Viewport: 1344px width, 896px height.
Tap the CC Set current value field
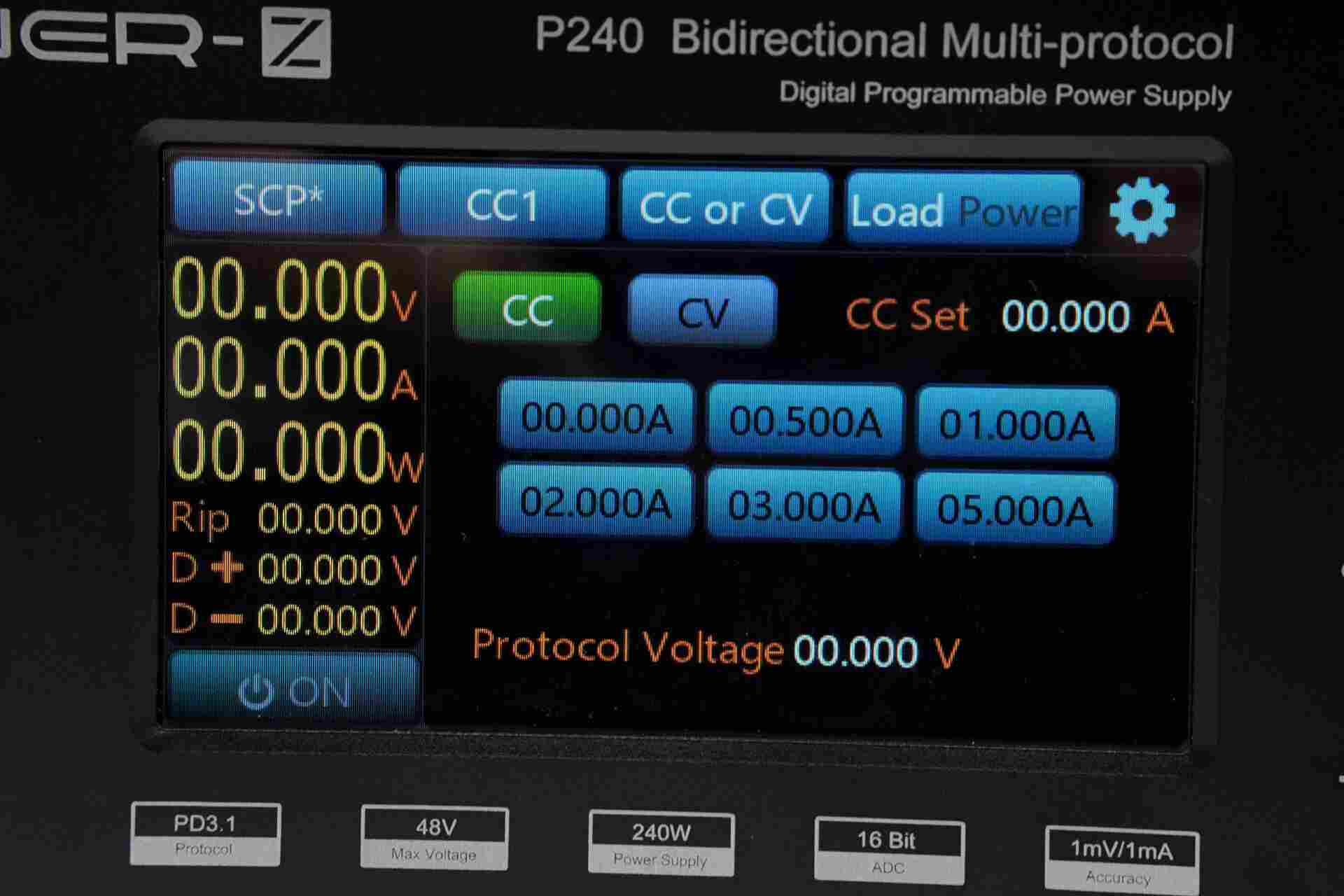(1065, 316)
